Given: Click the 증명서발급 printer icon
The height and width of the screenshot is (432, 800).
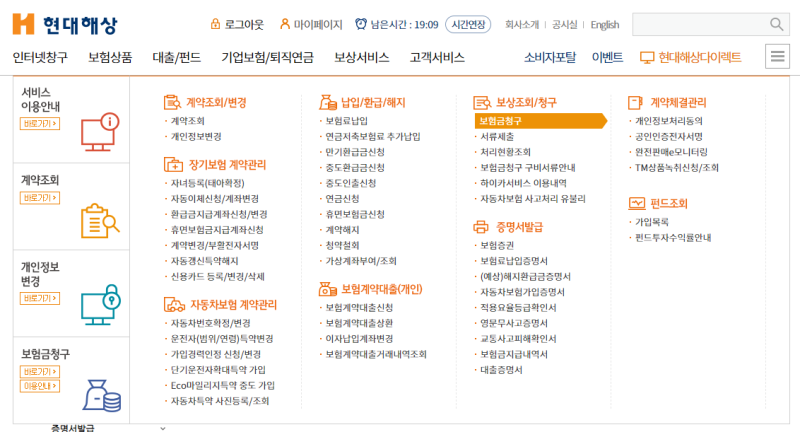Looking at the screenshot, I should point(481,227).
